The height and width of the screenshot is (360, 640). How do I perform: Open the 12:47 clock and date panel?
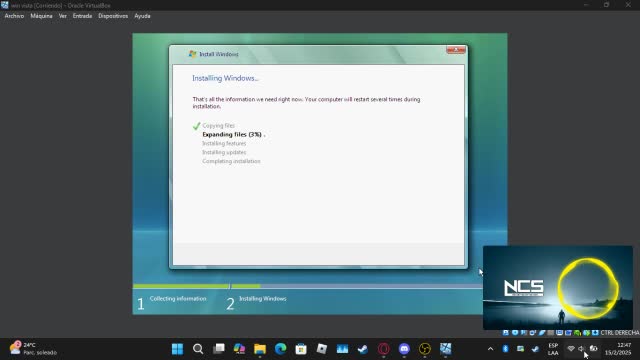tap(618, 349)
